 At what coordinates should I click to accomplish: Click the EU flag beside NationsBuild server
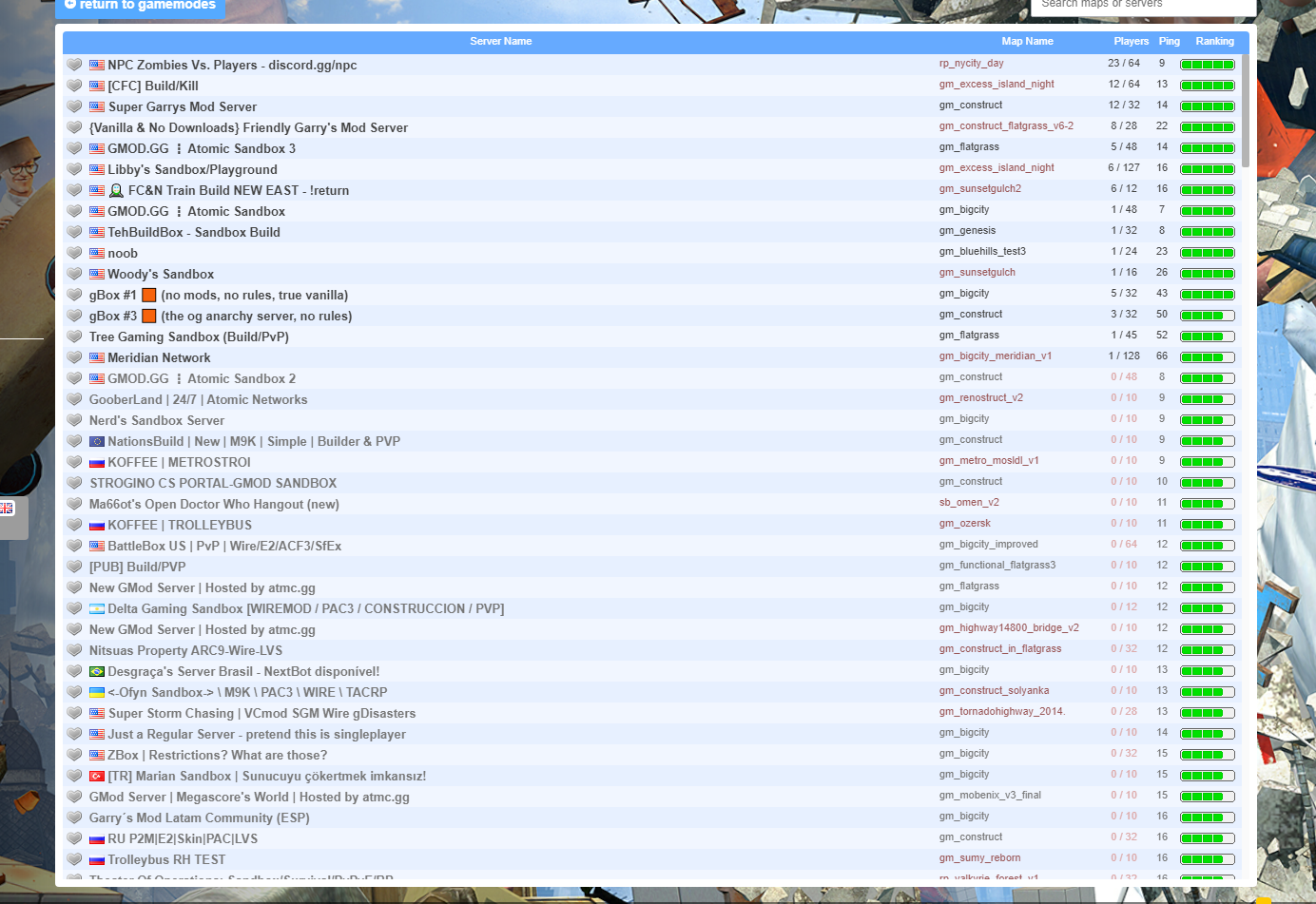click(97, 442)
